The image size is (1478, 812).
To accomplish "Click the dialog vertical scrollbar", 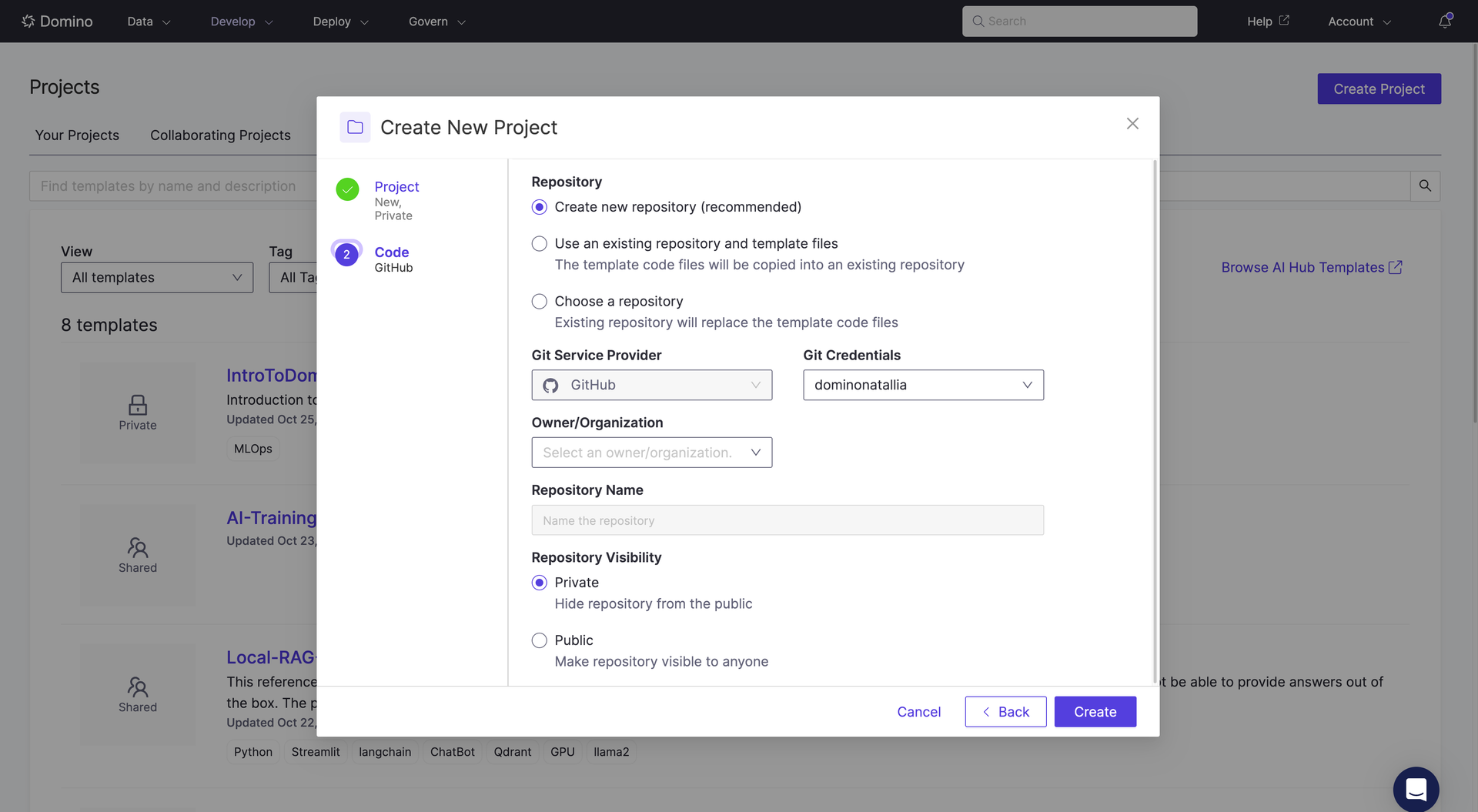I will (1155, 421).
